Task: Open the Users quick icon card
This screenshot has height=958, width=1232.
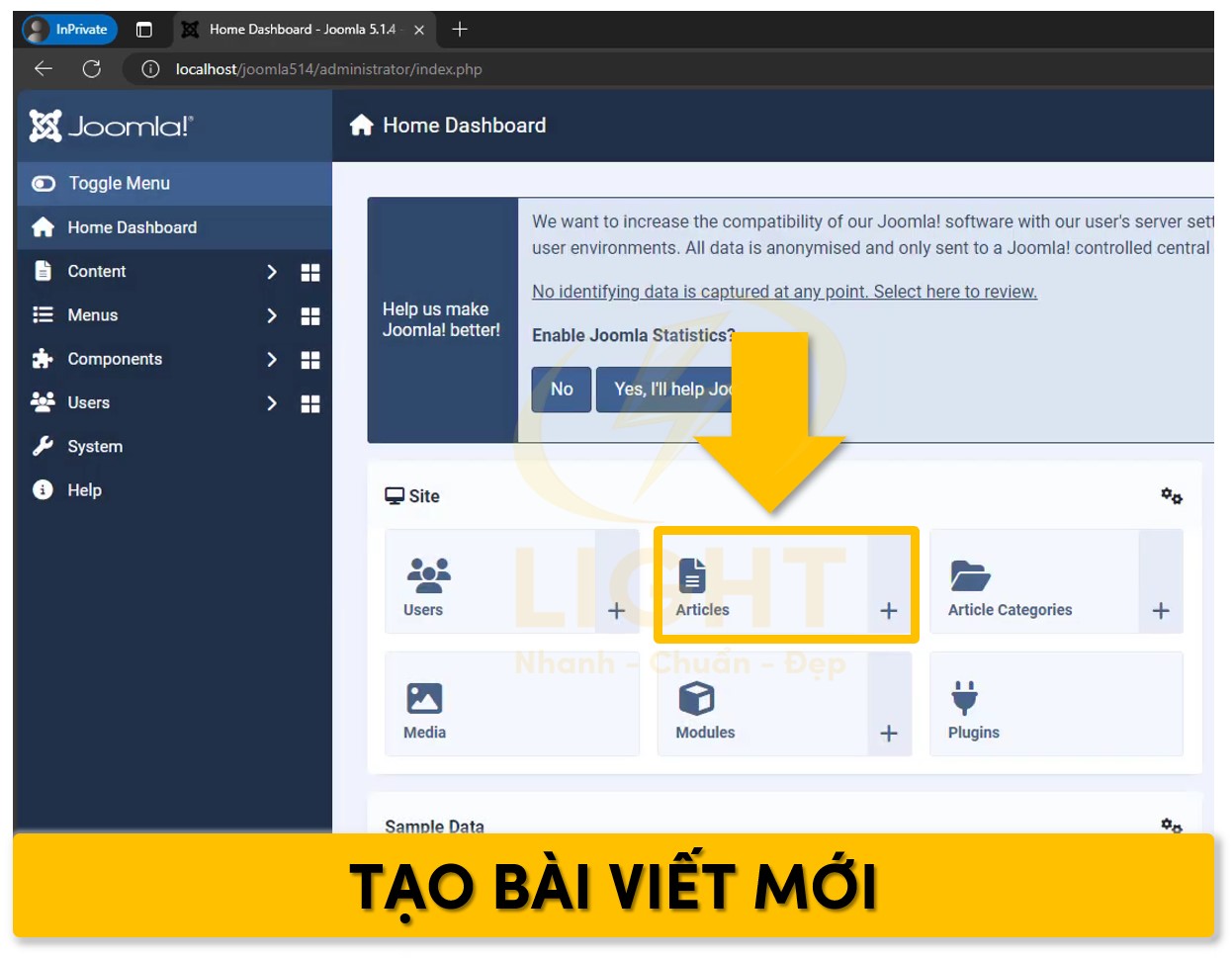Action: [490, 581]
